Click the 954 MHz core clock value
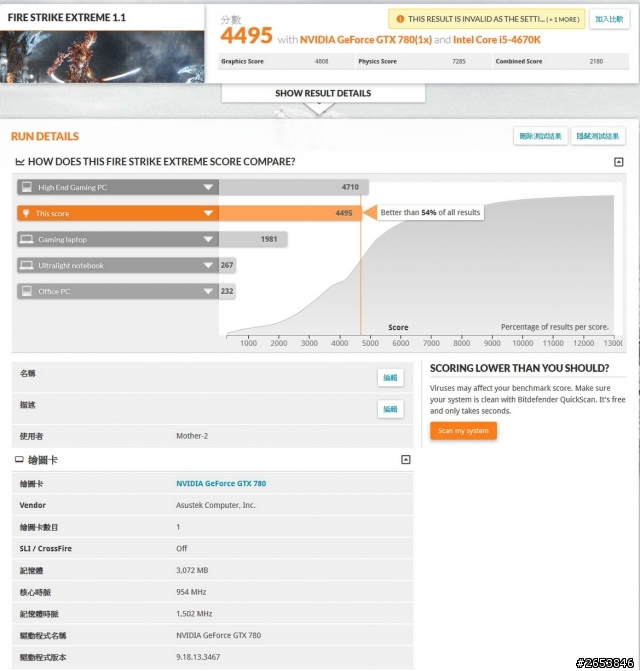640x671 pixels. point(191,592)
